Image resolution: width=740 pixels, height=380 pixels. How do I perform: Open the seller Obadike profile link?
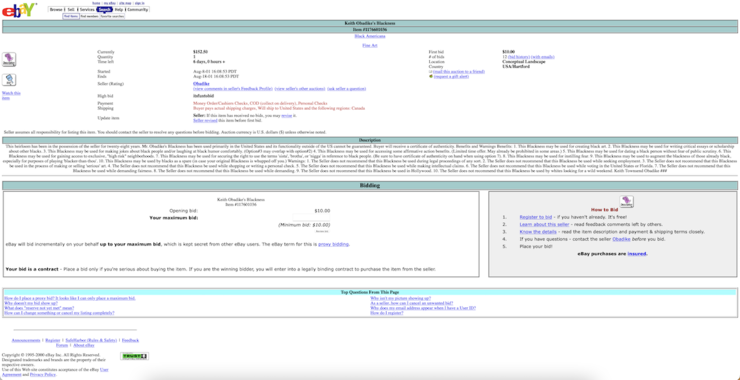201,84
